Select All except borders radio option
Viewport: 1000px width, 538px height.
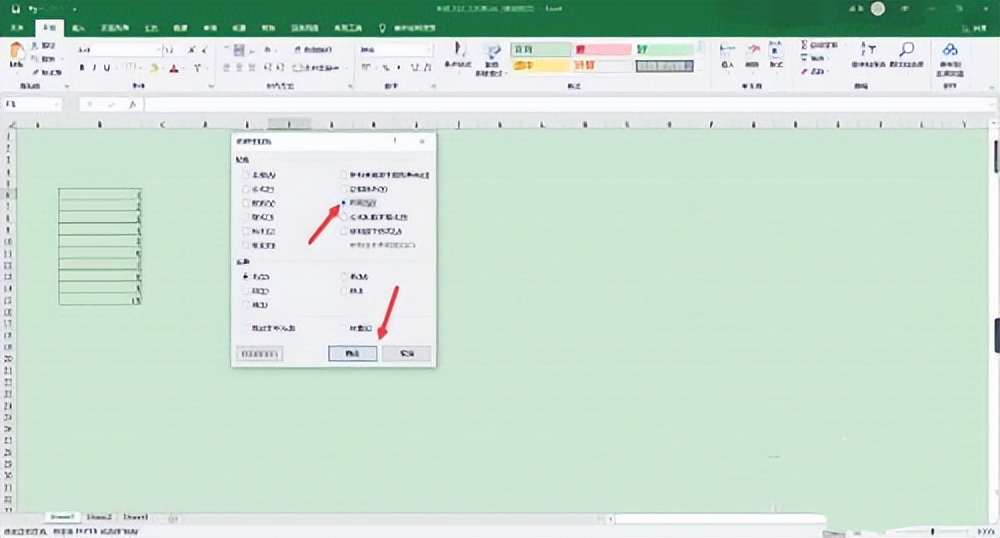pyautogui.click(x=344, y=189)
